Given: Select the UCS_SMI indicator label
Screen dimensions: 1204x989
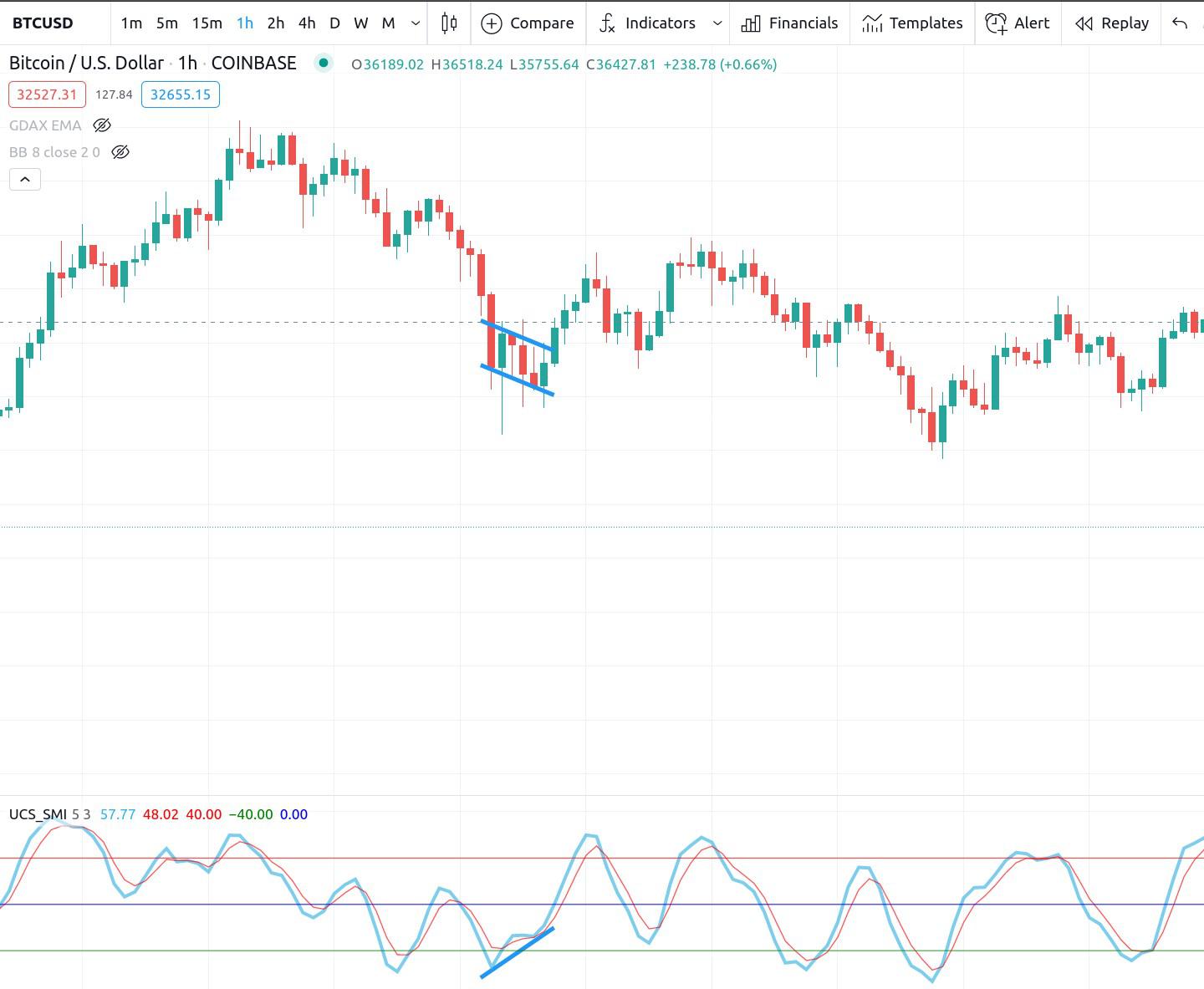Looking at the screenshot, I should 38,813.
